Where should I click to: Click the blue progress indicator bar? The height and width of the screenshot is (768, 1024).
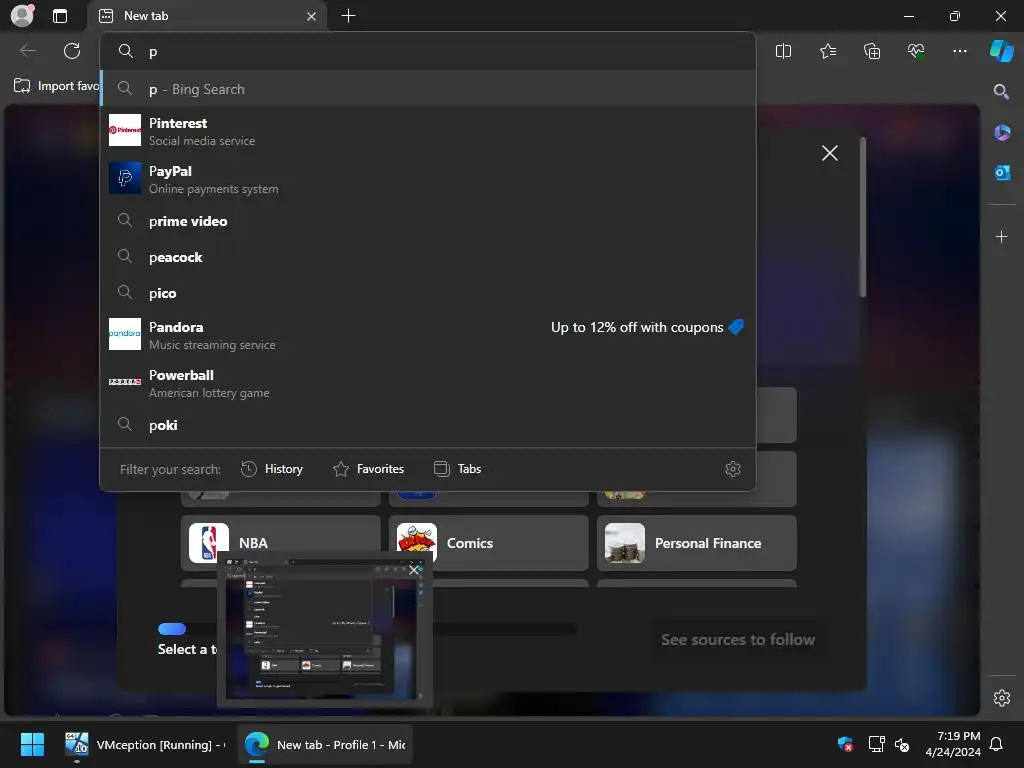point(172,629)
